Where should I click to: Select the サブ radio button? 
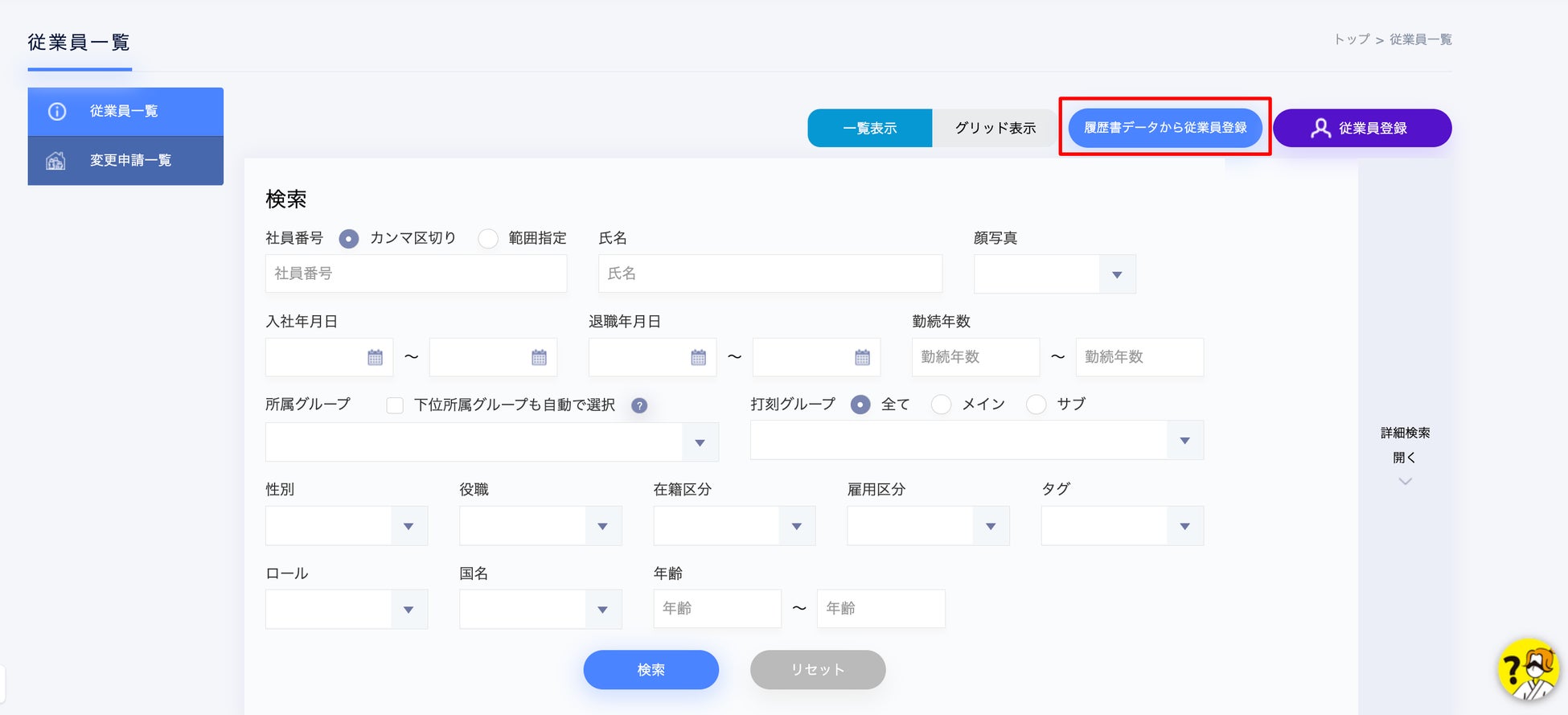click(1036, 405)
